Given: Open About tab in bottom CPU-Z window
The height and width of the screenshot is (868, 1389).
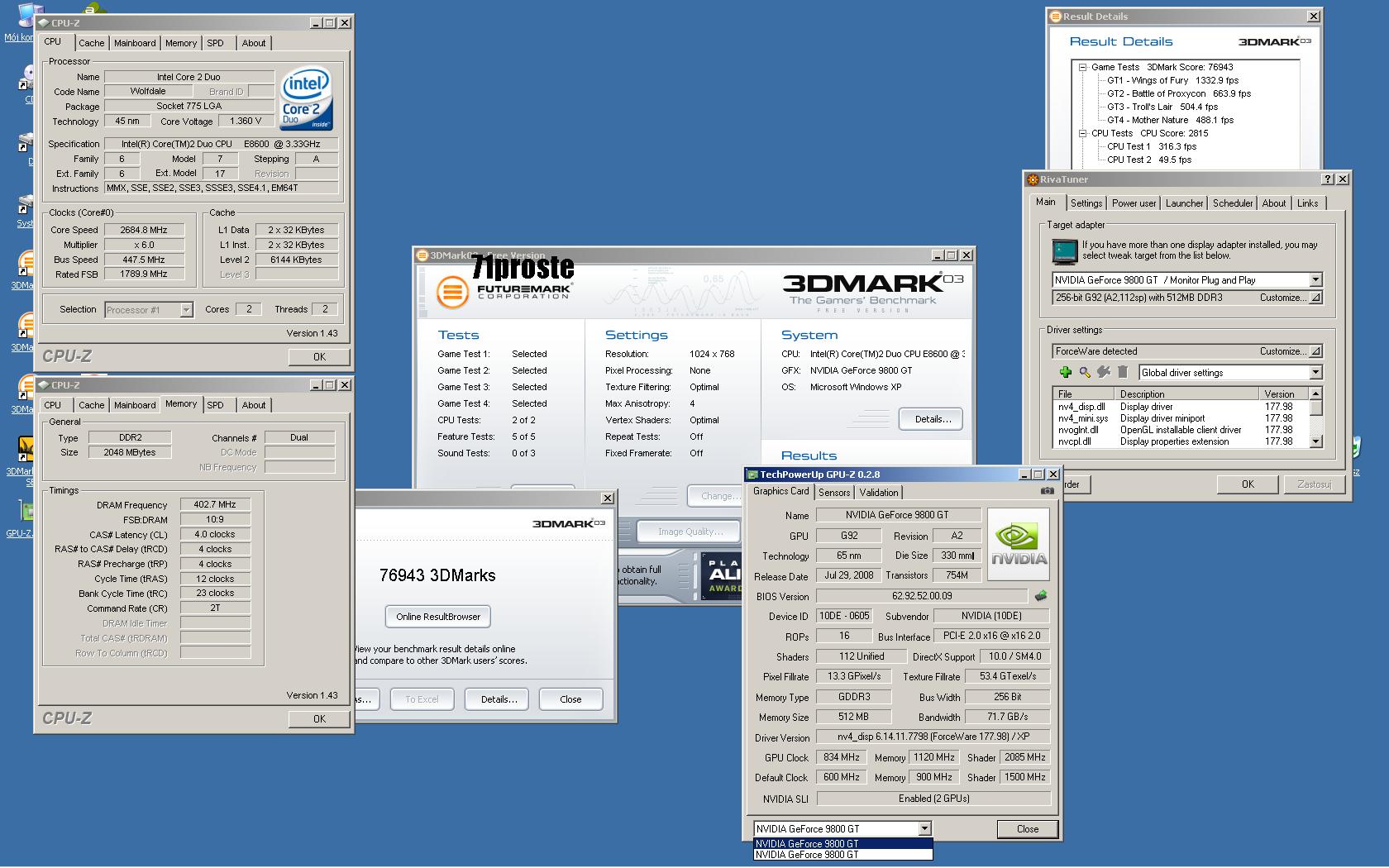Looking at the screenshot, I should pyautogui.click(x=254, y=405).
